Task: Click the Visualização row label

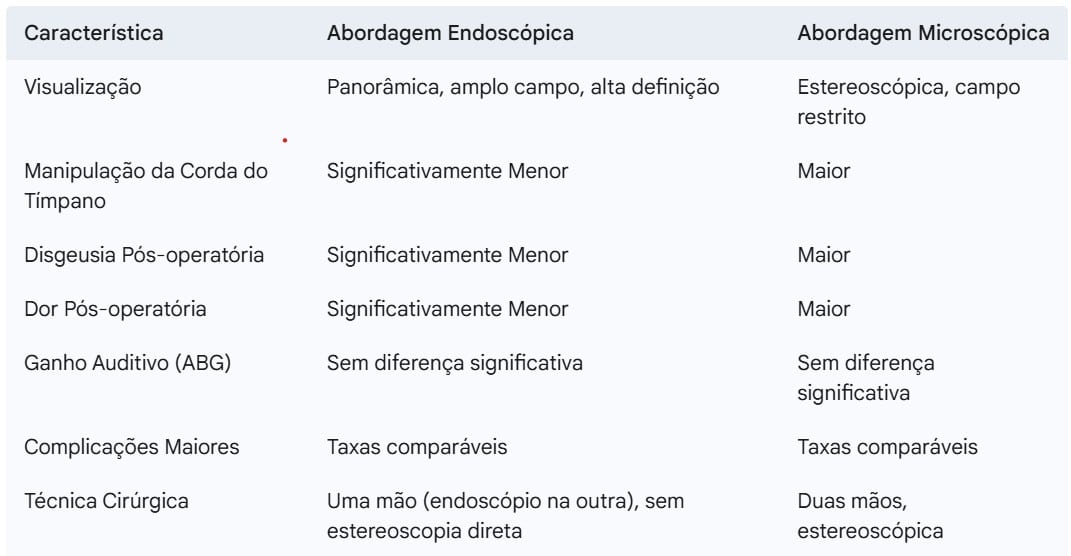Action: 83,87
